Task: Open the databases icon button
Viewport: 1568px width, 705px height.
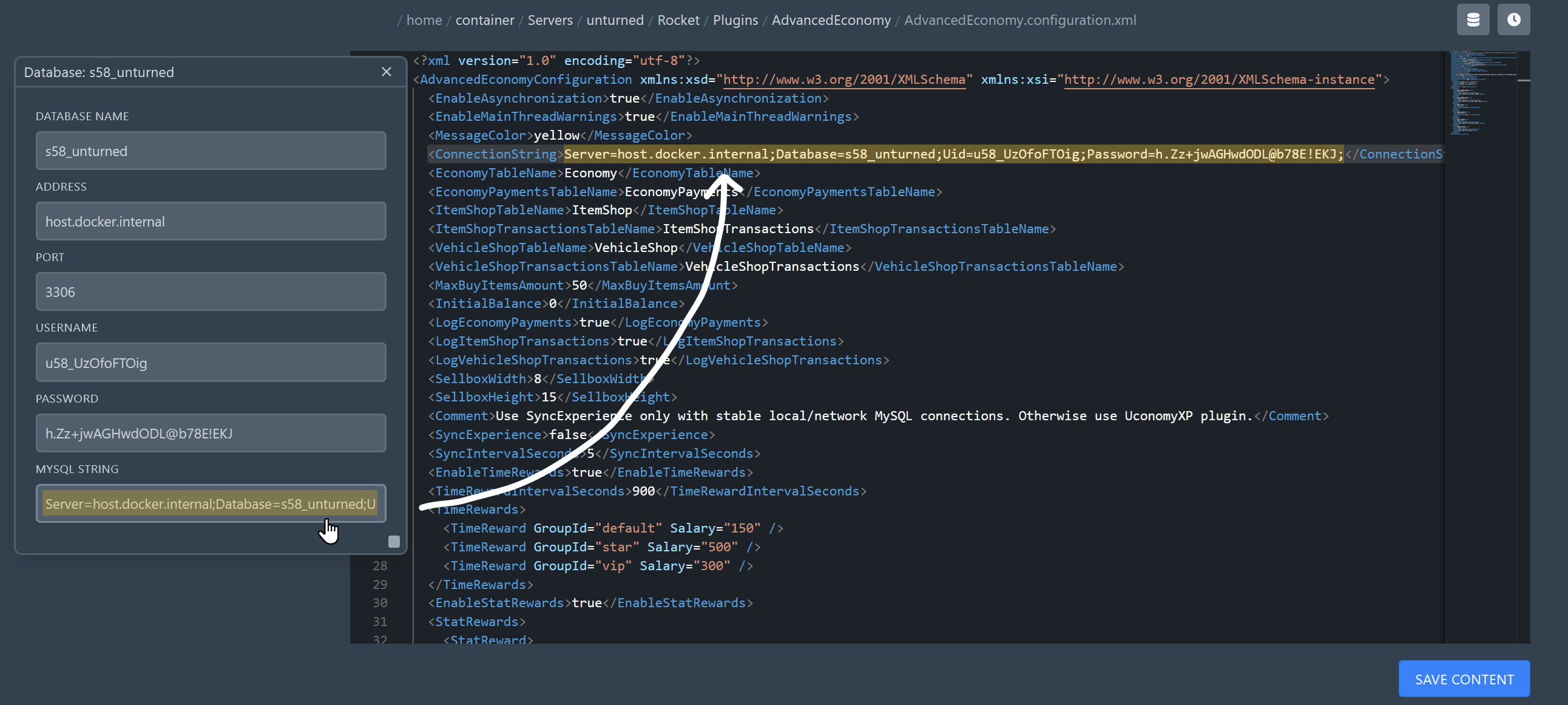Action: pos(1473,20)
